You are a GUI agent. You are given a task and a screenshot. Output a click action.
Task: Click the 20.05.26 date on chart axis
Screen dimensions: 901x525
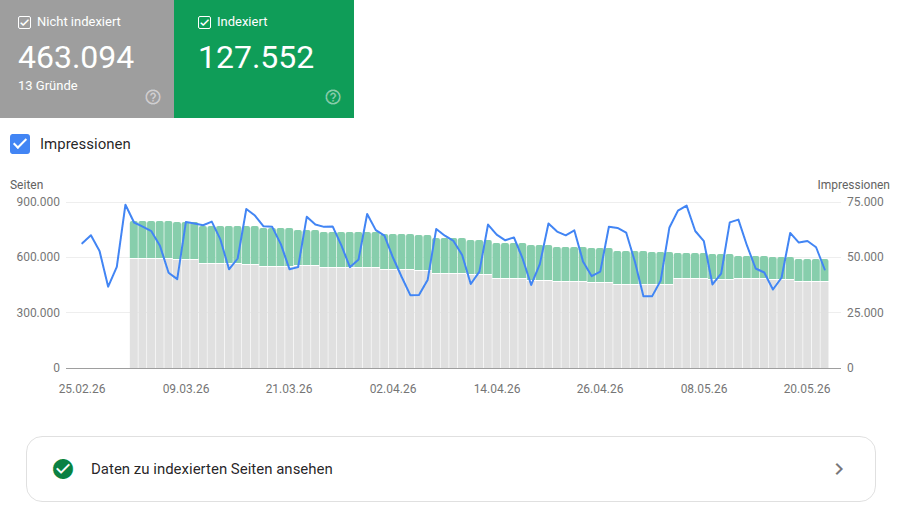tap(807, 389)
